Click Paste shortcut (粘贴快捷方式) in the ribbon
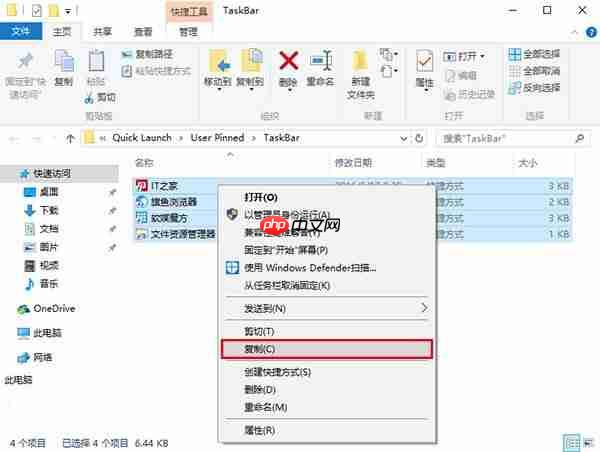Screen dimensions: 600x452 (156, 71)
